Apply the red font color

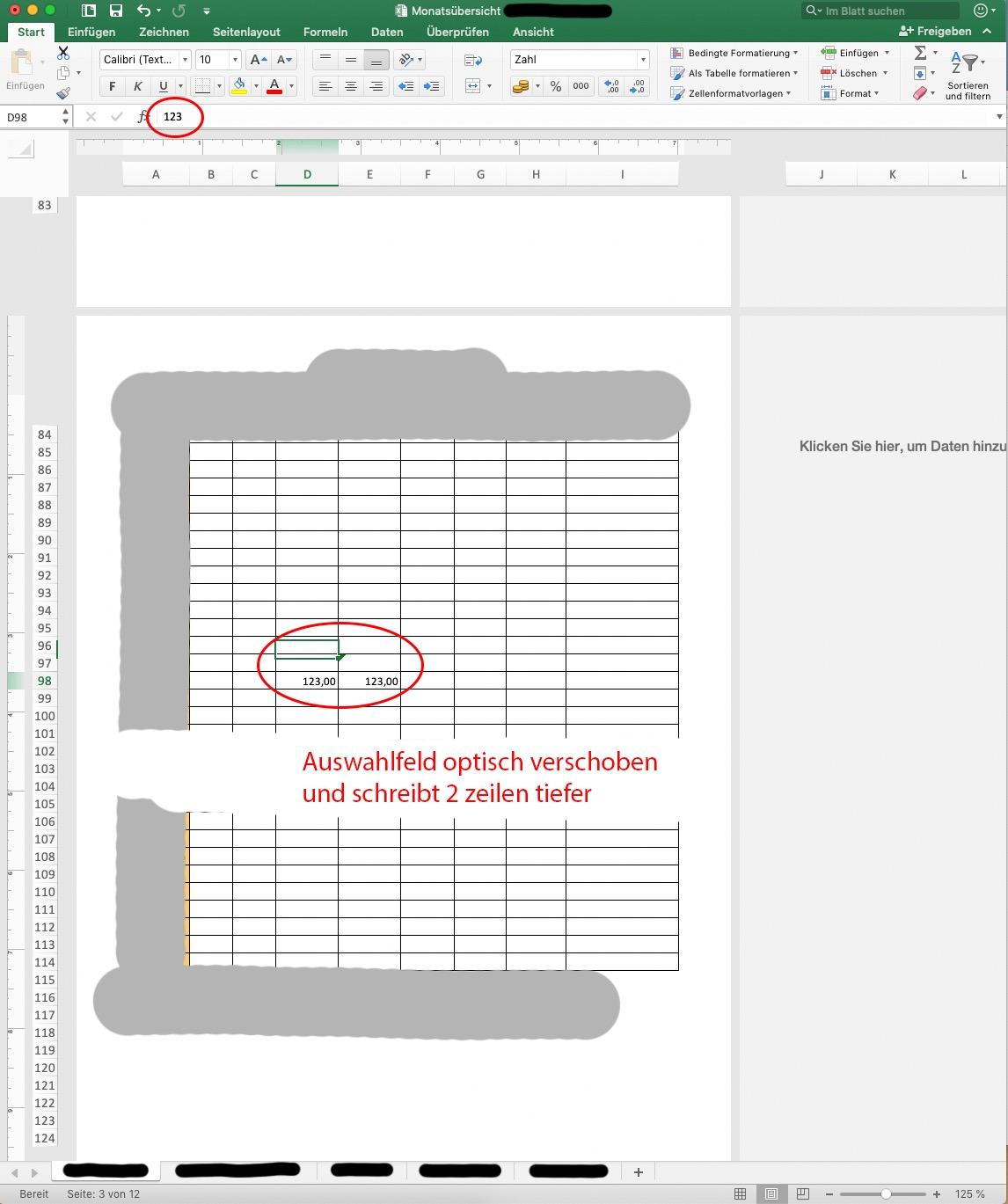pyautogui.click(x=274, y=86)
